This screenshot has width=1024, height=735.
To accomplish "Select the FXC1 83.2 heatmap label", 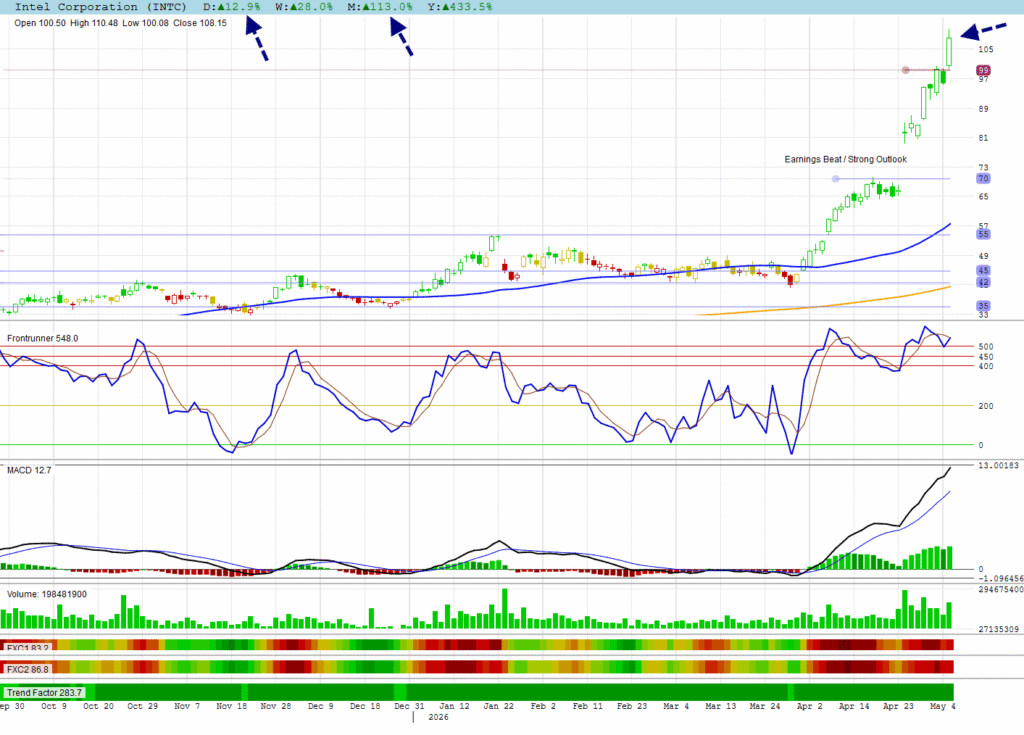I will pyautogui.click(x=27, y=647).
